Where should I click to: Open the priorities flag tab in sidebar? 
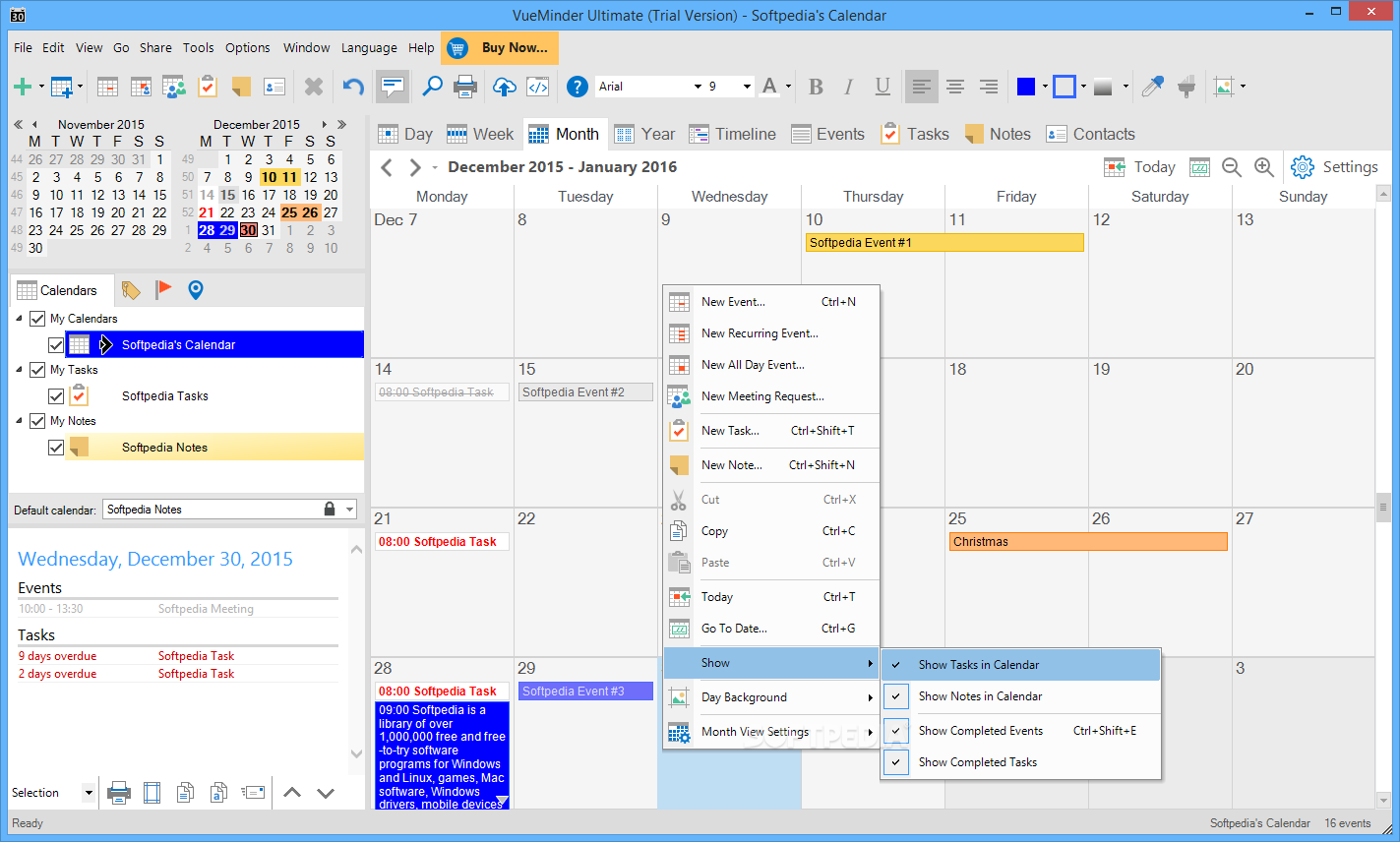point(163,289)
